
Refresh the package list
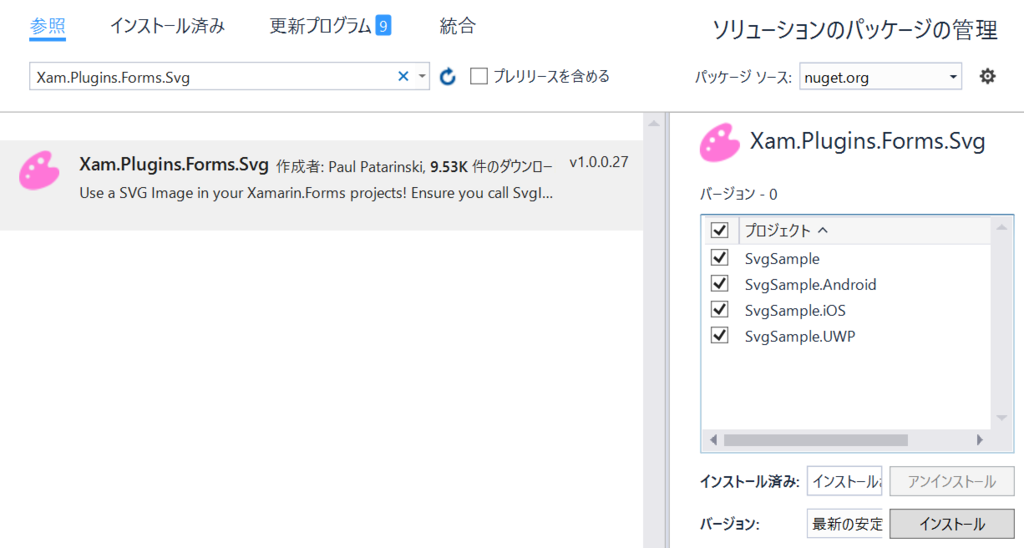447,76
